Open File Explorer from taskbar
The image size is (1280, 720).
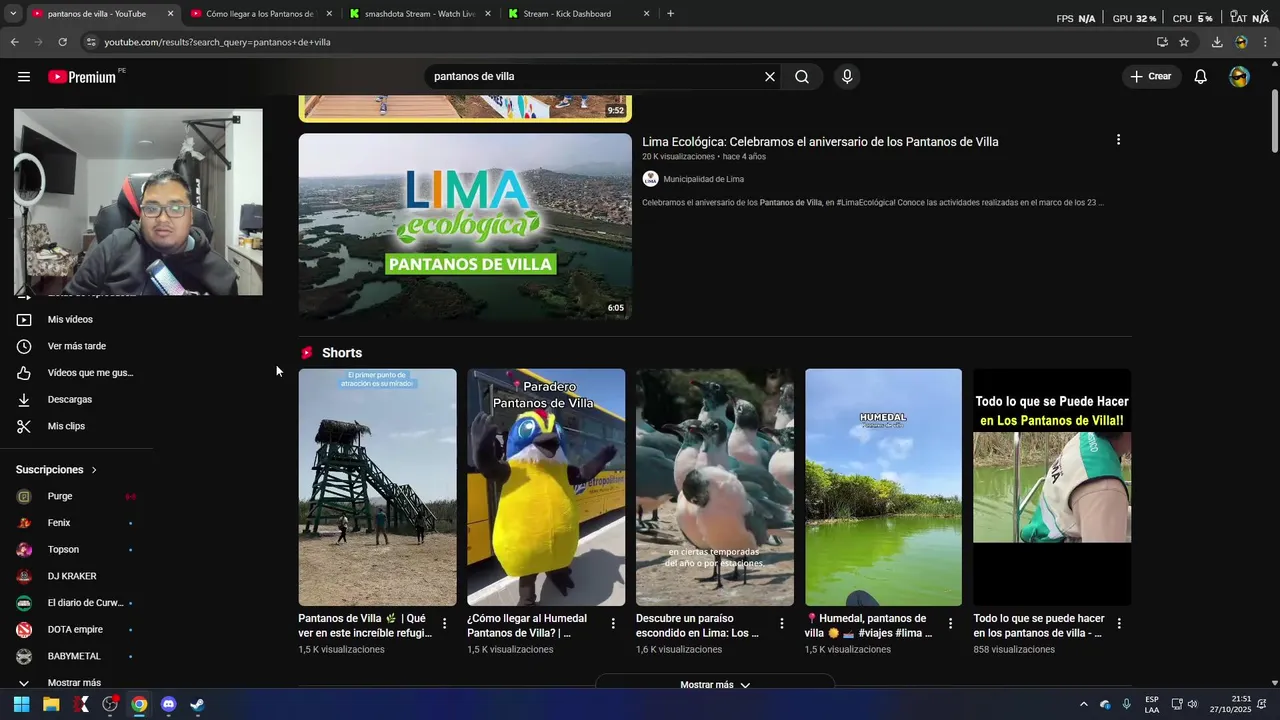tap(51, 704)
